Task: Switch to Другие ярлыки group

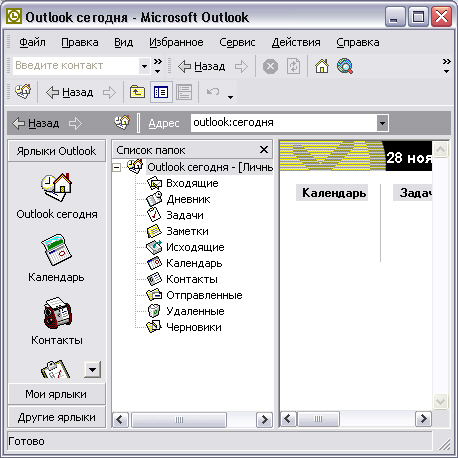Action: click(x=56, y=417)
